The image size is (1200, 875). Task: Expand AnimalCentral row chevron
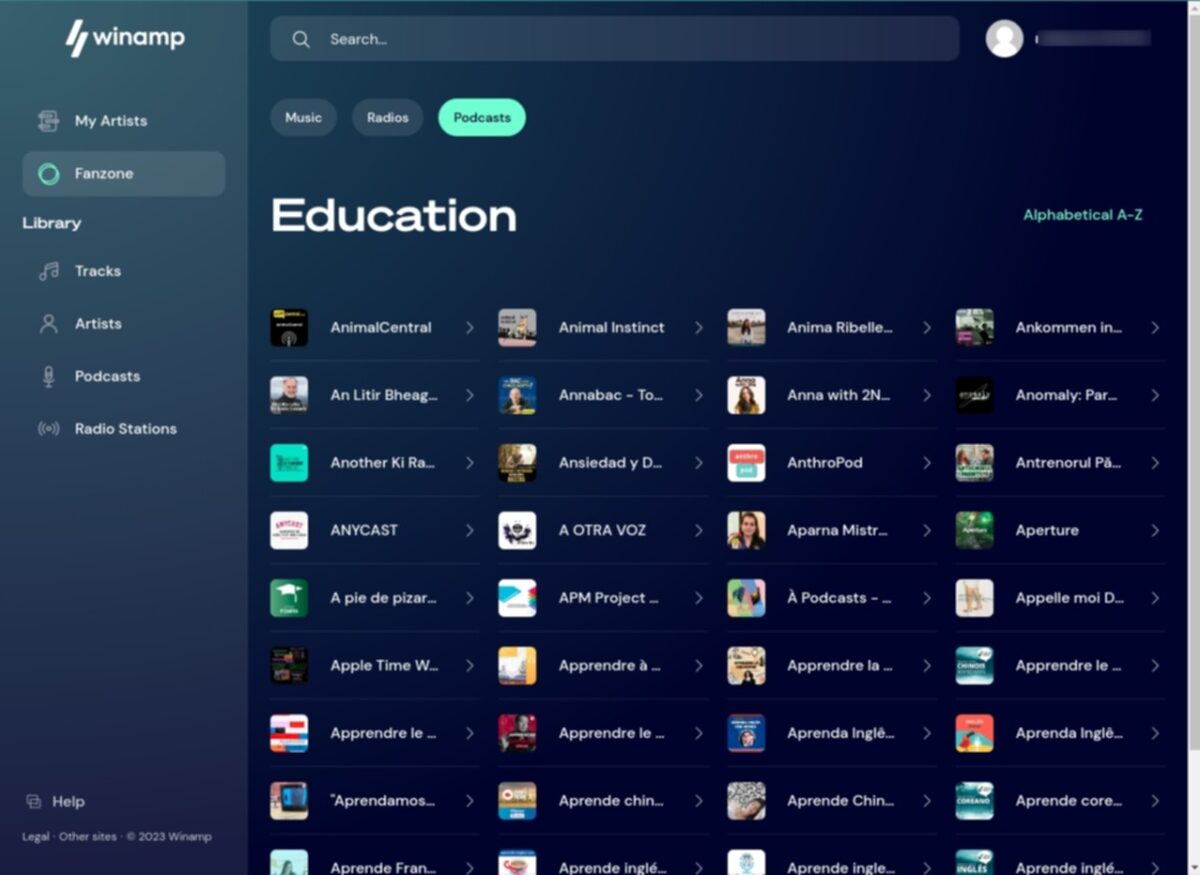[469, 328]
